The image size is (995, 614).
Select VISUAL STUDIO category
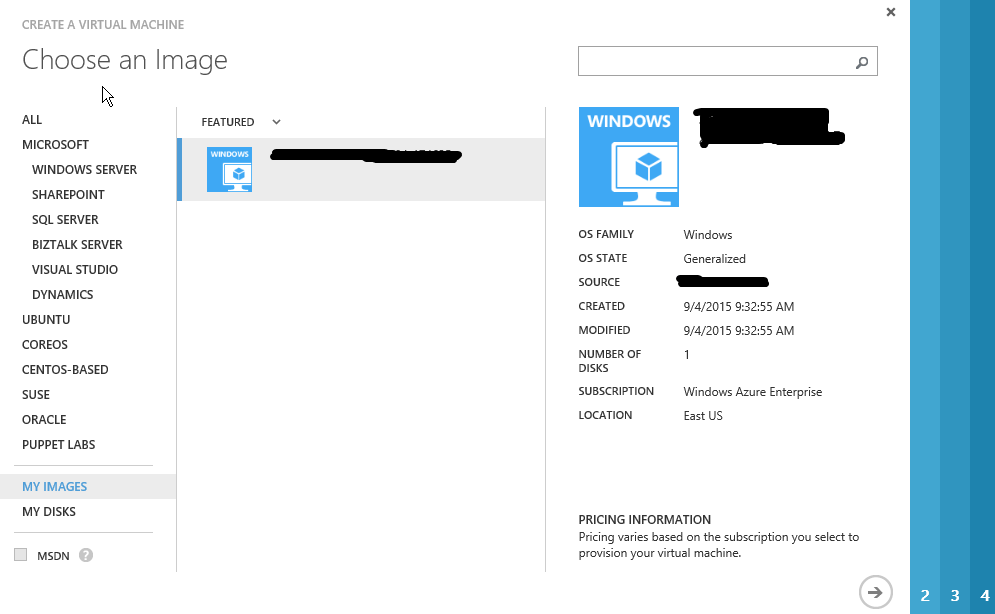pos(75,270)
